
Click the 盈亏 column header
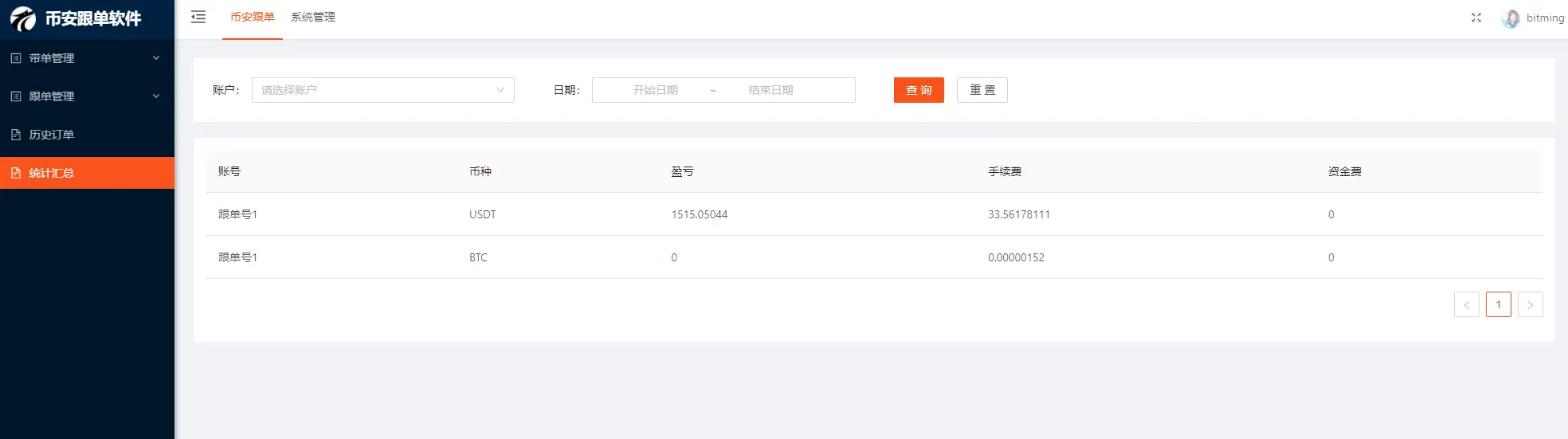pos(683,171)
